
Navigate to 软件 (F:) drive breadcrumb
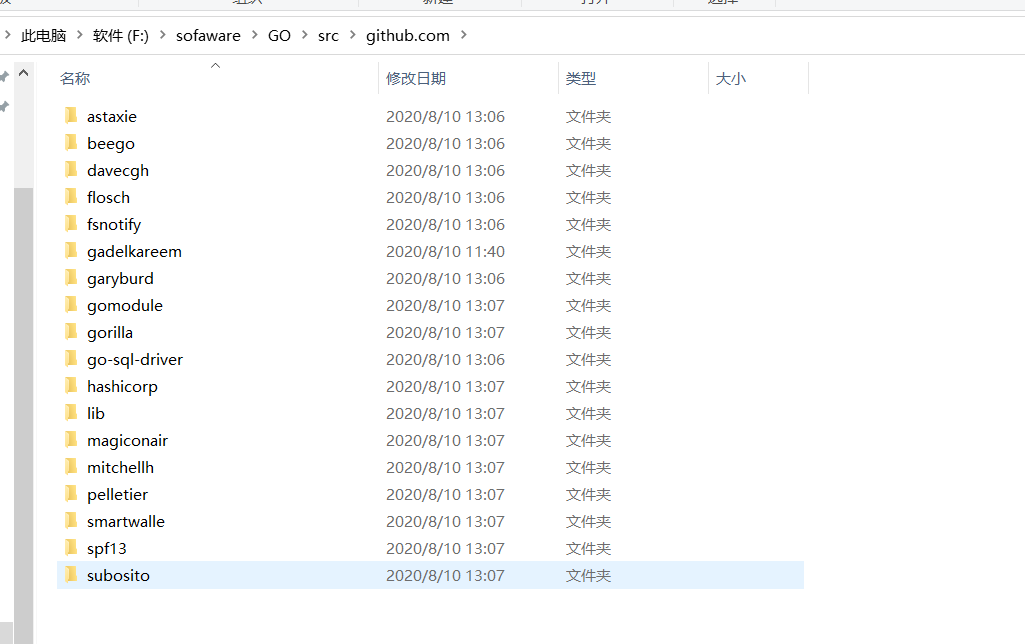(x=121, y=35)
